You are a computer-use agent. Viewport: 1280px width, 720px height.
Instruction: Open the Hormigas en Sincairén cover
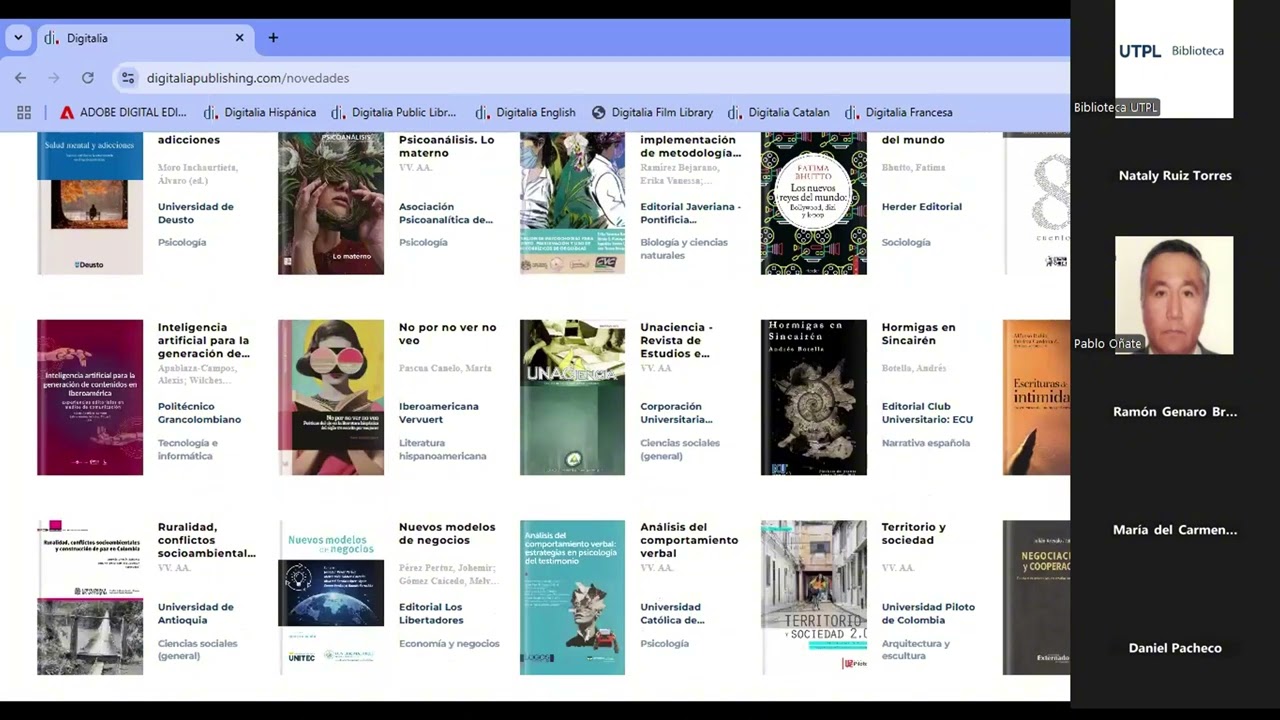(814, 397)
